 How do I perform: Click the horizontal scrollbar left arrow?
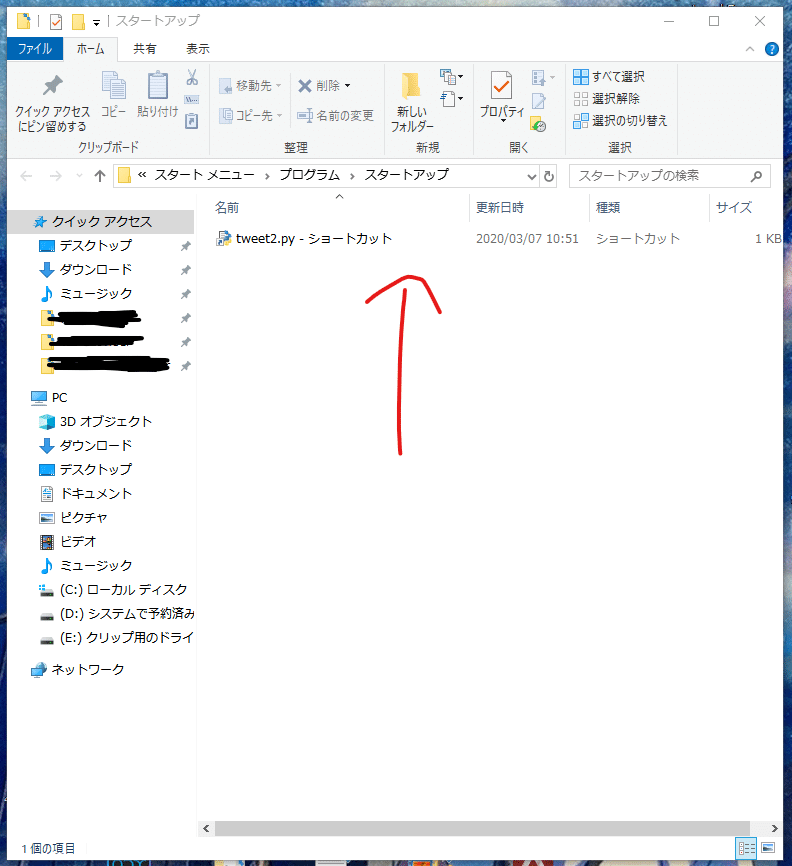coord(206,828)
